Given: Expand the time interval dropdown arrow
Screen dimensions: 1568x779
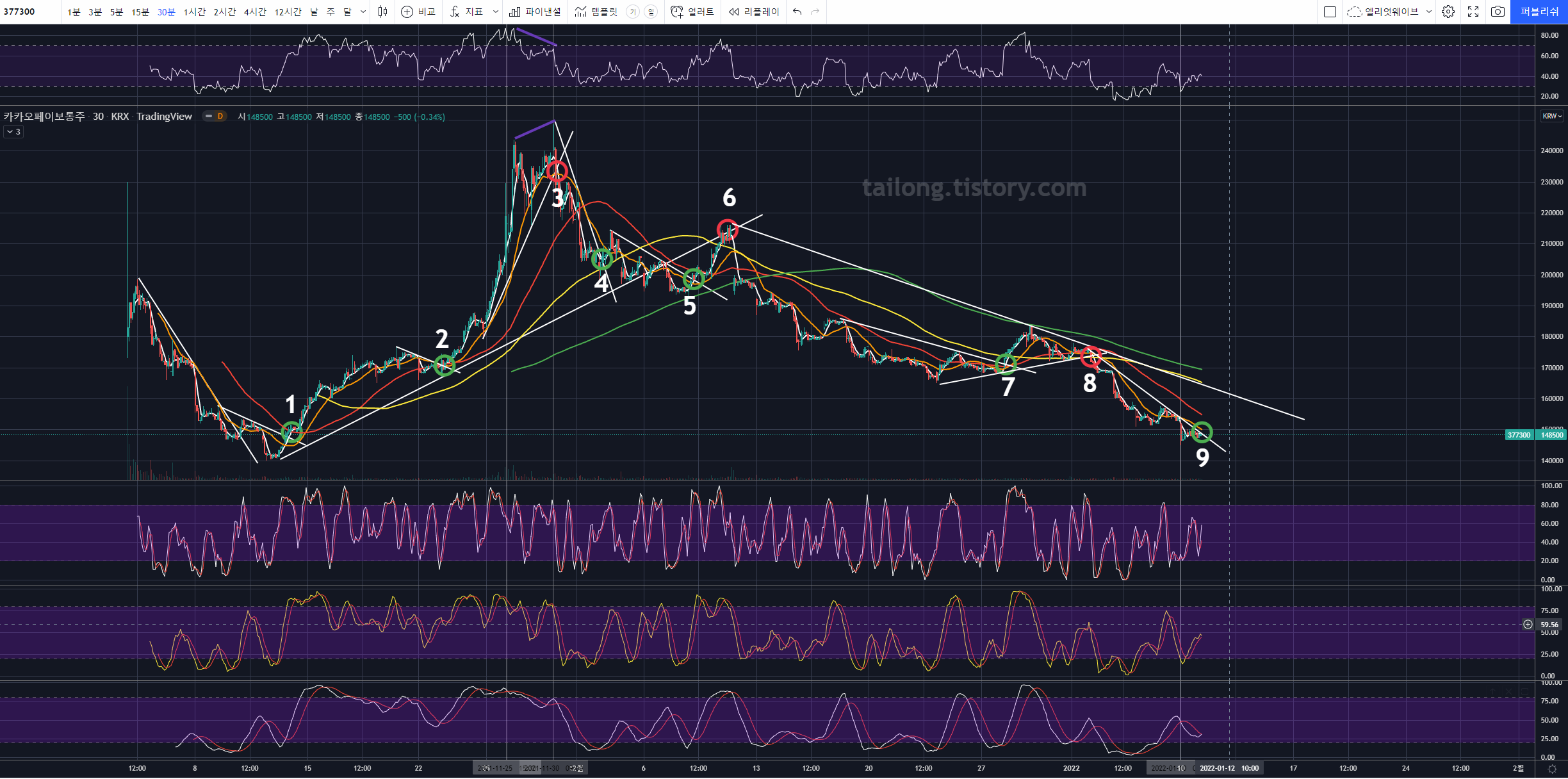Looking at the screenshot, I should click(363, 12).
